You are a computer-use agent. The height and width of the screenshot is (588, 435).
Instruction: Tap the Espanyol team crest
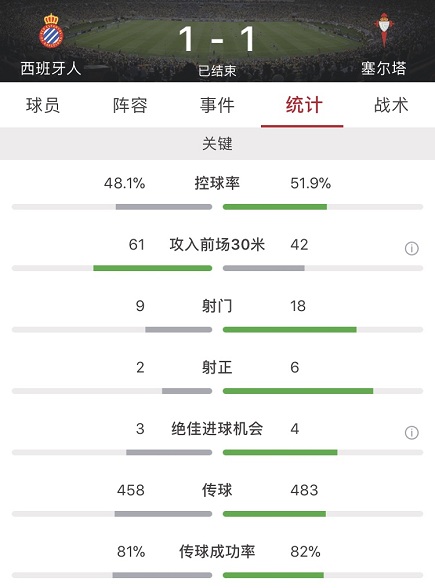click(51, 30)
